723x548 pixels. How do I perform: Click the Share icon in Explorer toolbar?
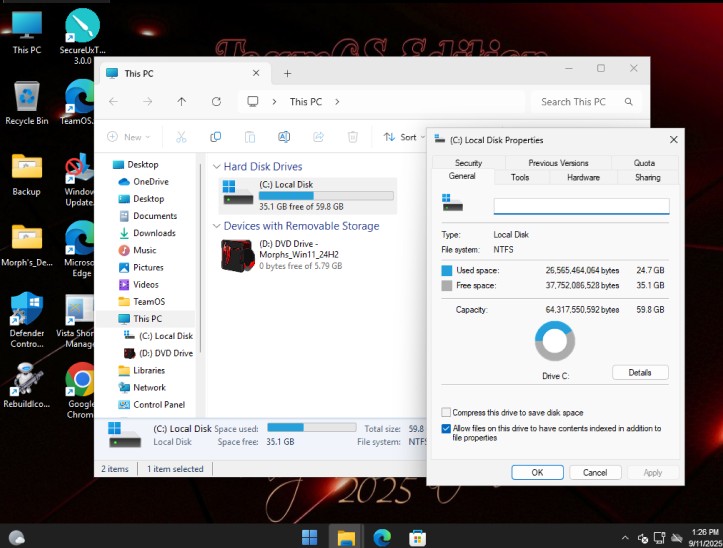pos(318,137)
